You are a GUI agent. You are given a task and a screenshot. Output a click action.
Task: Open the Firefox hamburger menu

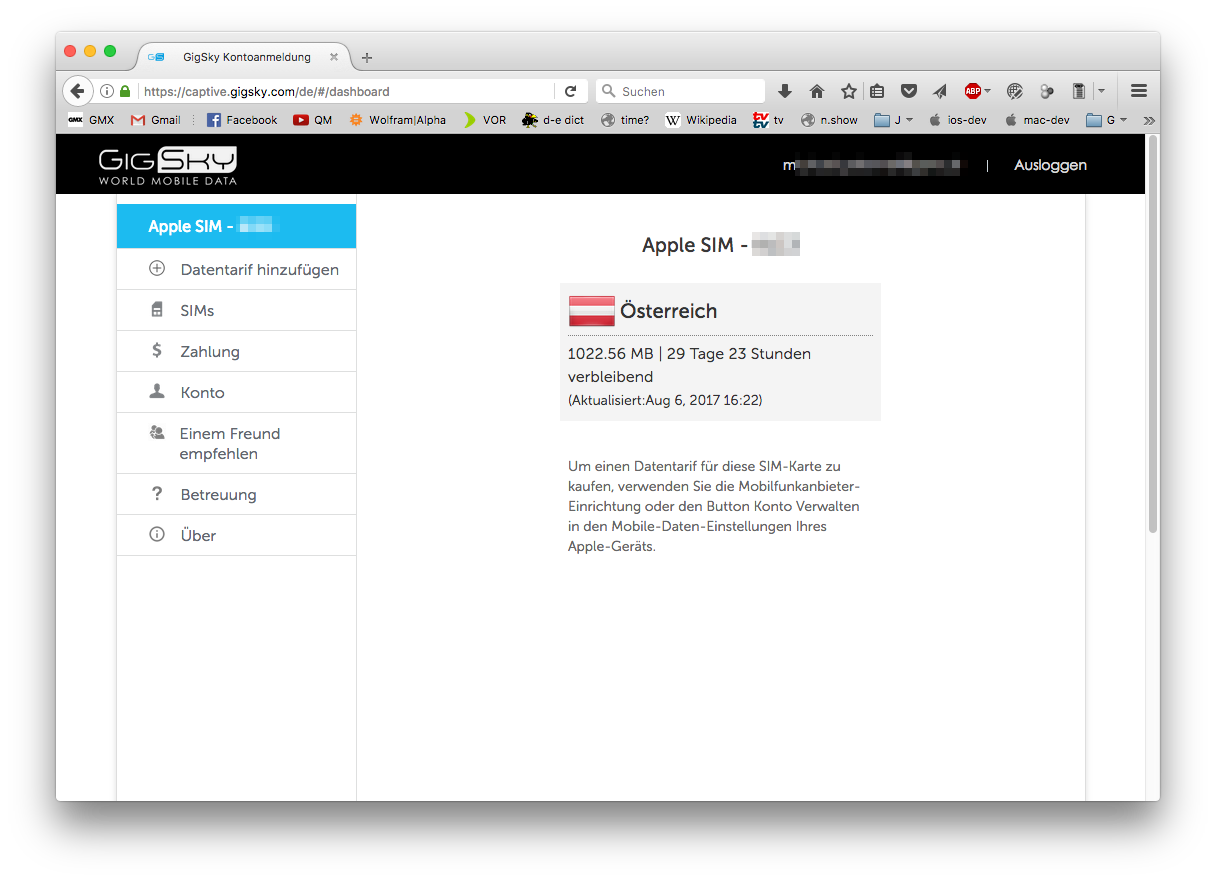1138,91
